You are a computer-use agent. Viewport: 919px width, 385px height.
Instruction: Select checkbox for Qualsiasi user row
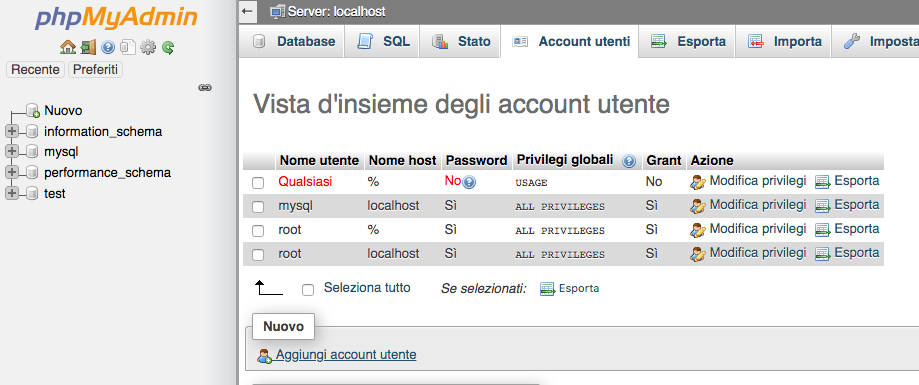pos(258,183)
